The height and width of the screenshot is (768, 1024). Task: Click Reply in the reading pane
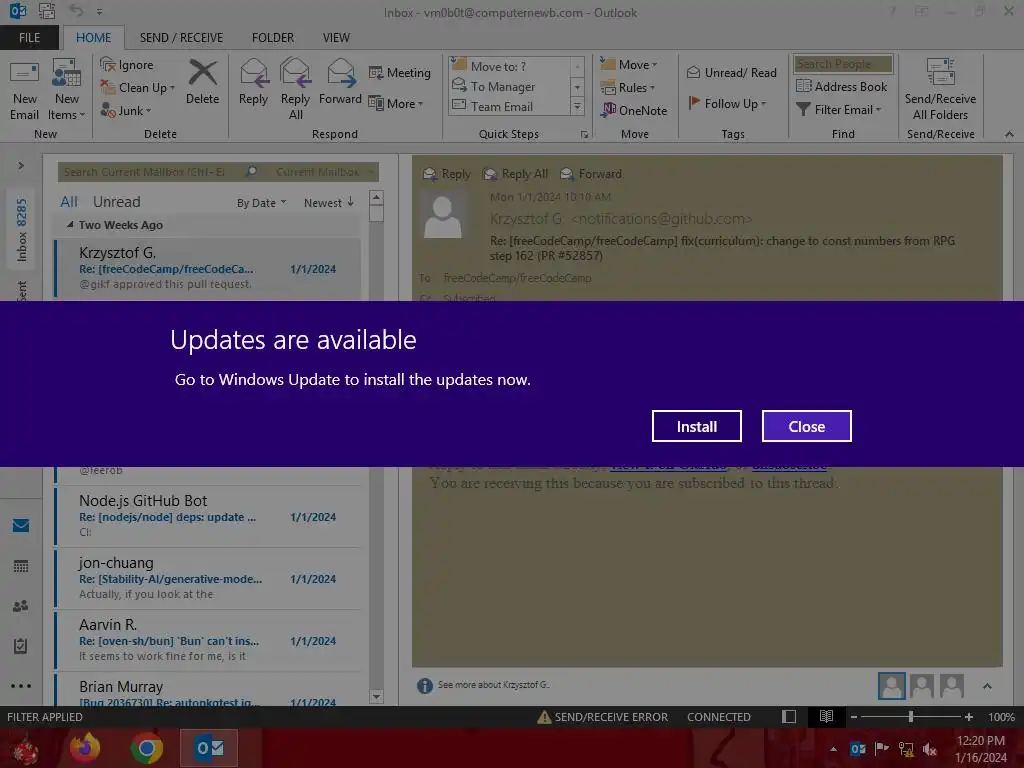pos(447,174)
